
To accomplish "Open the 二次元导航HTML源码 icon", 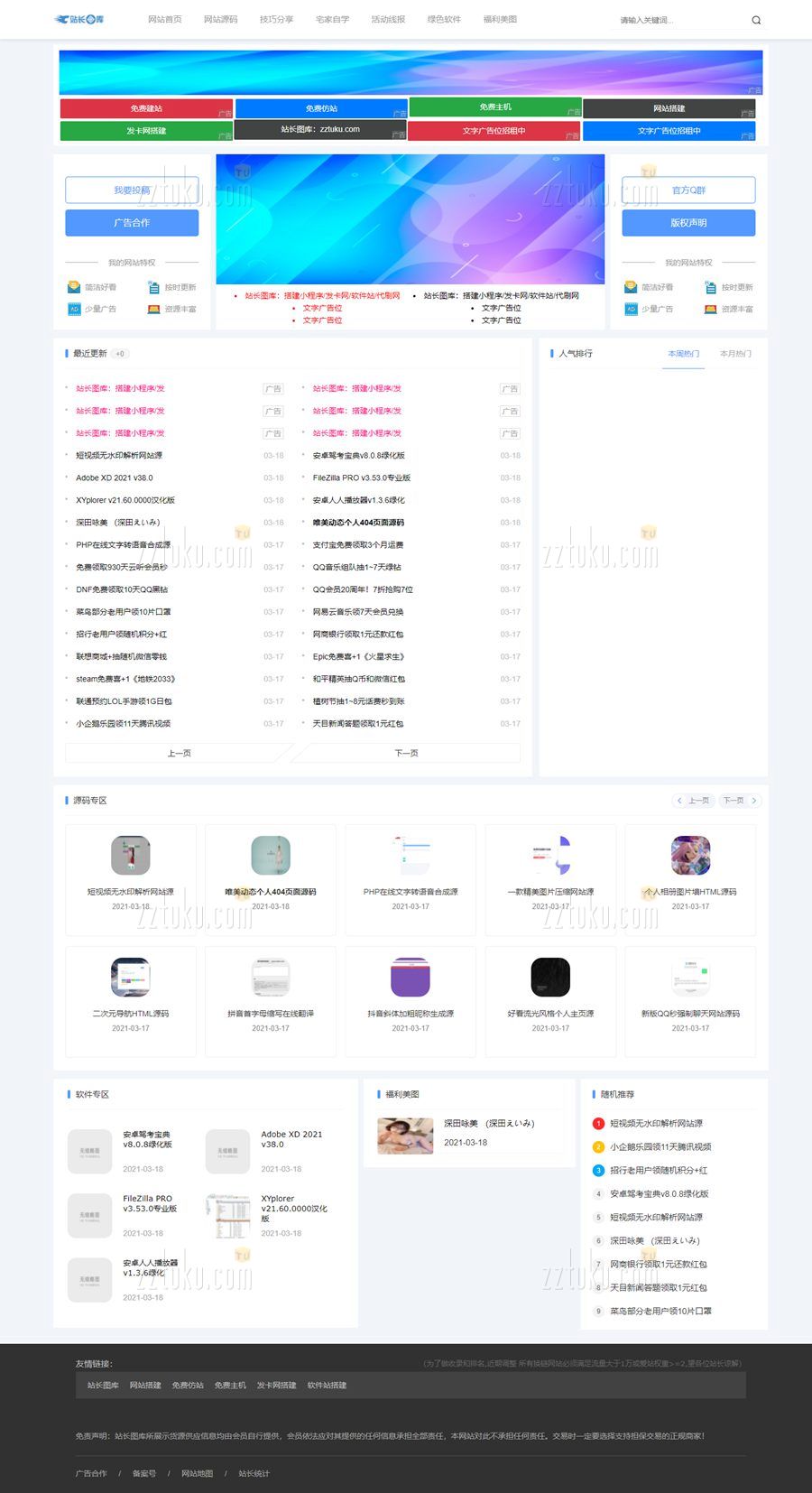I will pos(131,977).
